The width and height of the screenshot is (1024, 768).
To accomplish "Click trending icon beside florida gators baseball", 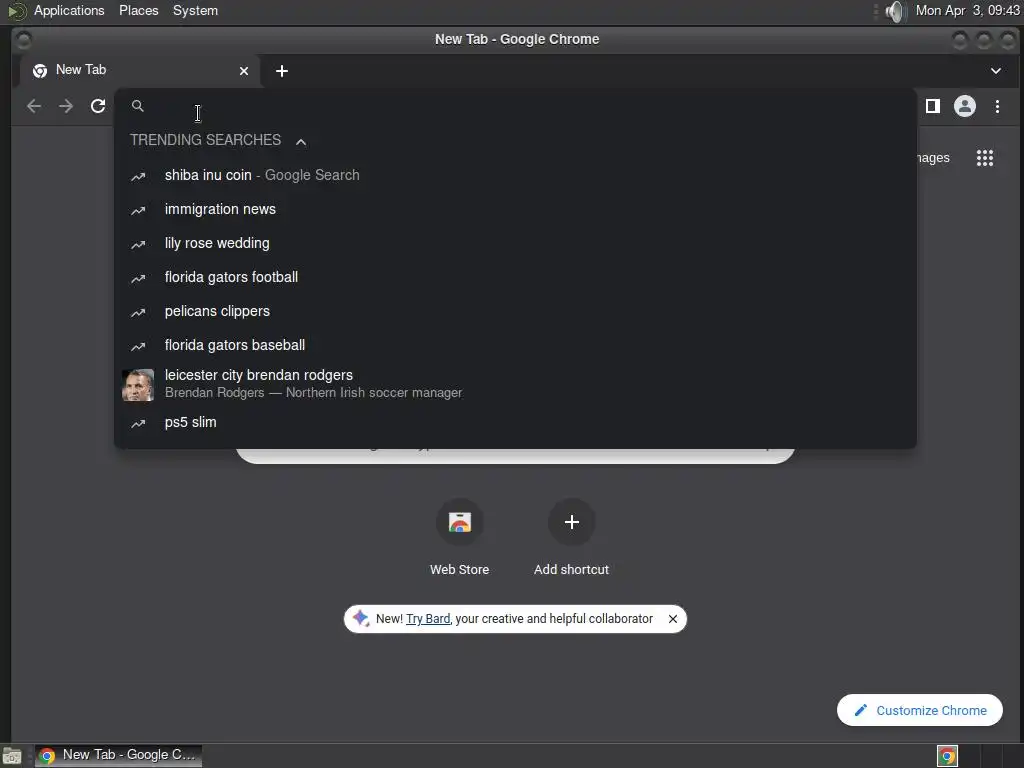I will (x=138, y=346).
